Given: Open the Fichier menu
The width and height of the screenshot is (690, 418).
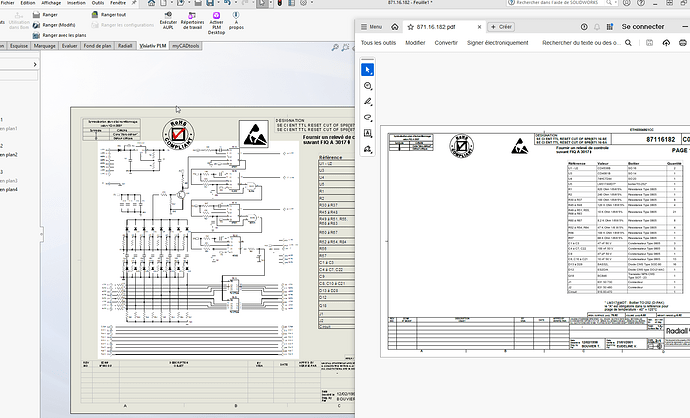Looking at the screenshot, I should 7,3.
